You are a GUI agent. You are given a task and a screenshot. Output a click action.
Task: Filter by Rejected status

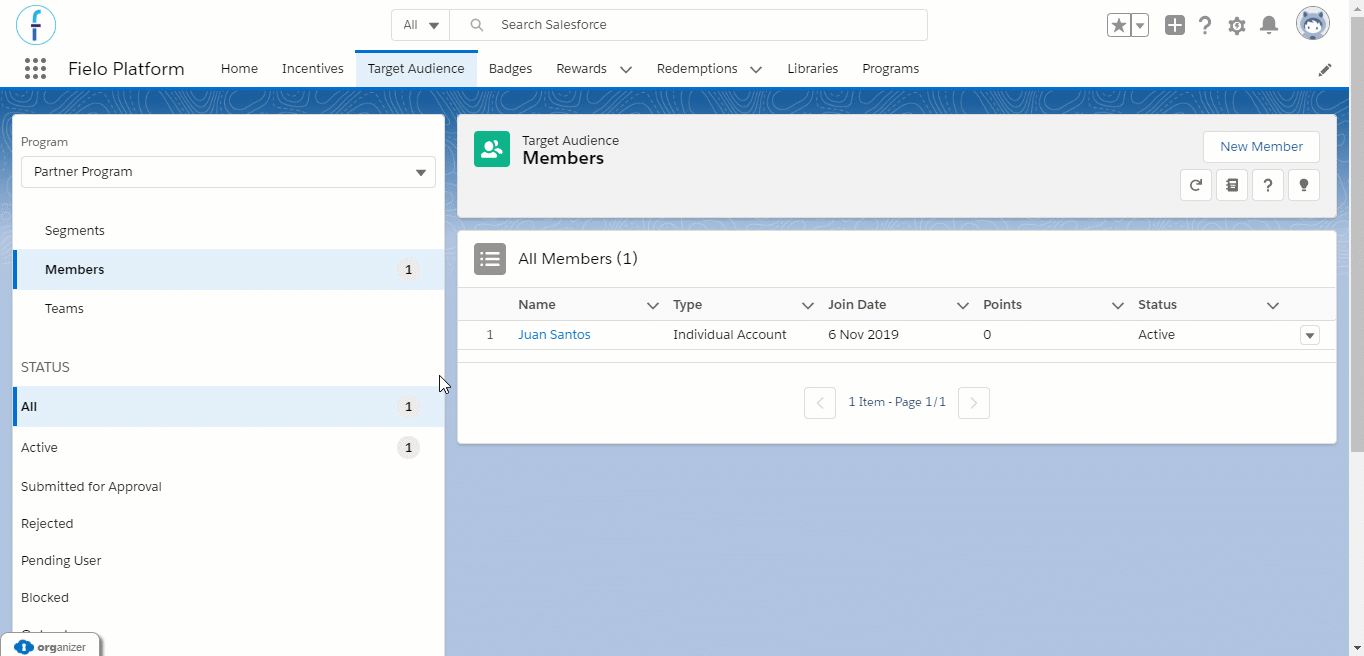pyautogui.click(x=228, y=524)
